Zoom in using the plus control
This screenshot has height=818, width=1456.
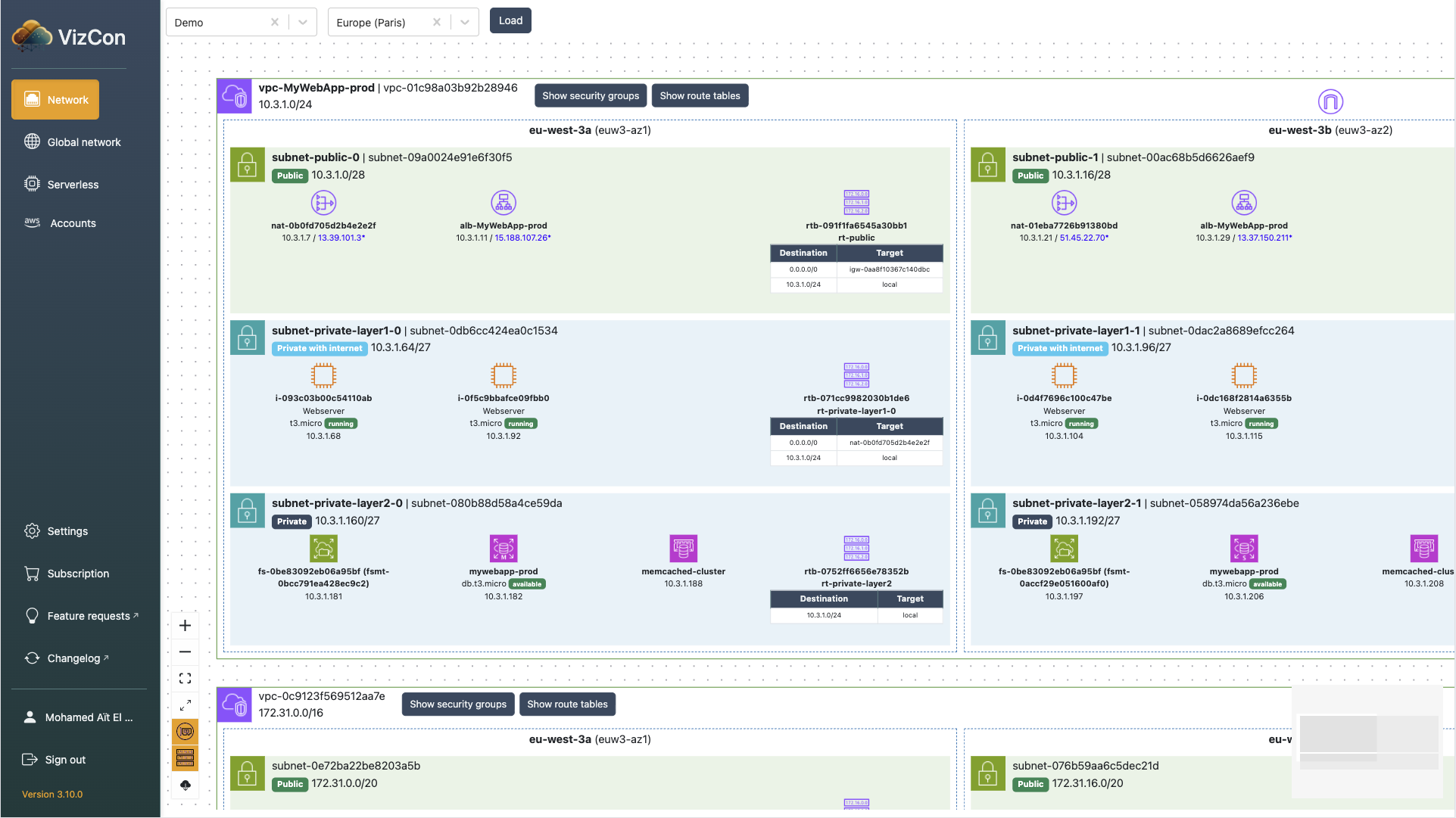[185, 625]
